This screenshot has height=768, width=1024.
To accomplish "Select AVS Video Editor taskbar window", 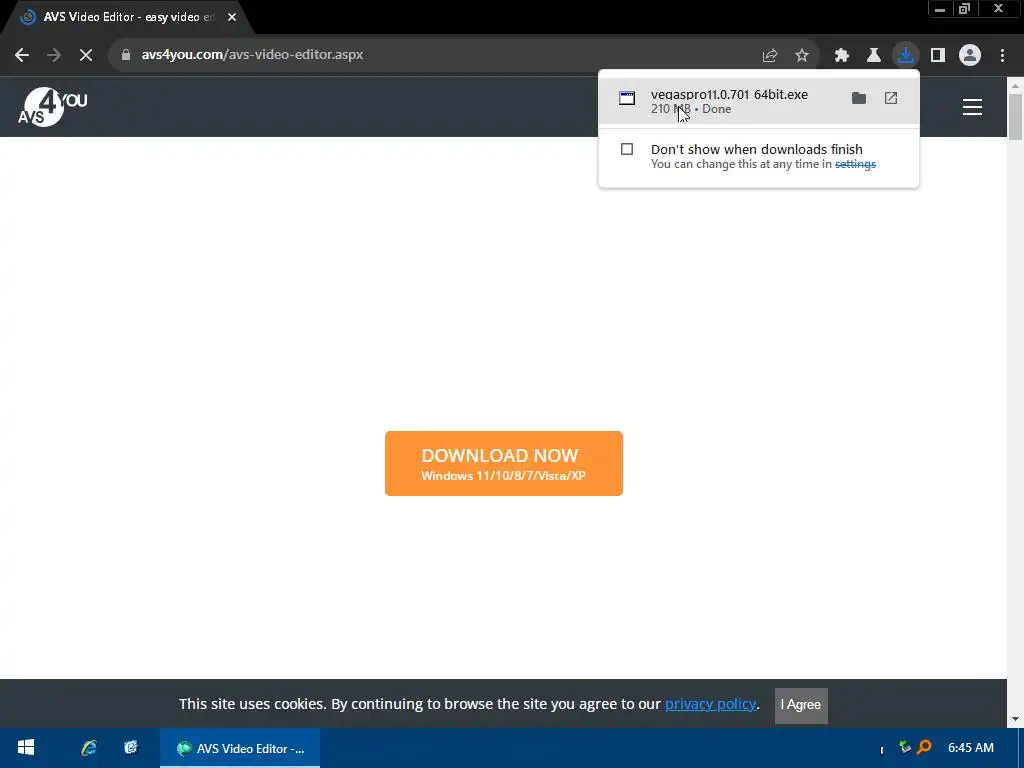I will [x=240, y=748].
